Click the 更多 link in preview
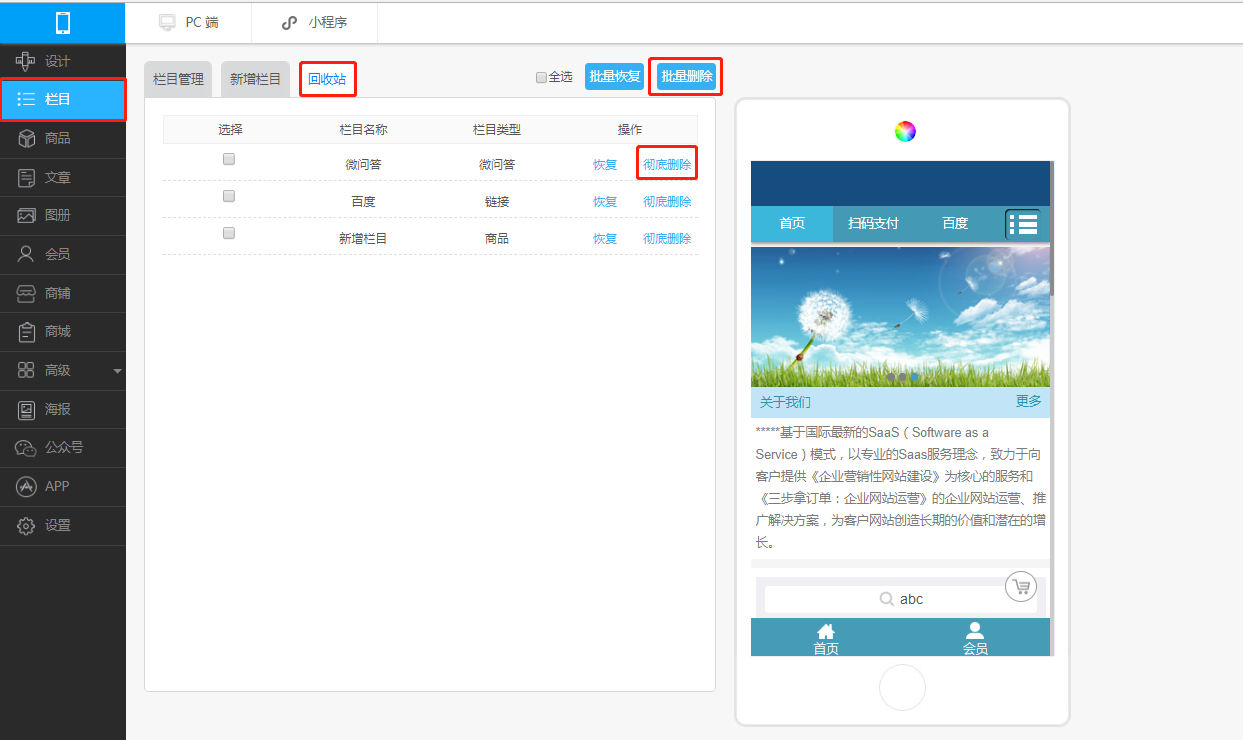This screenshot has width=1243, height=740. coord(1028,401)
